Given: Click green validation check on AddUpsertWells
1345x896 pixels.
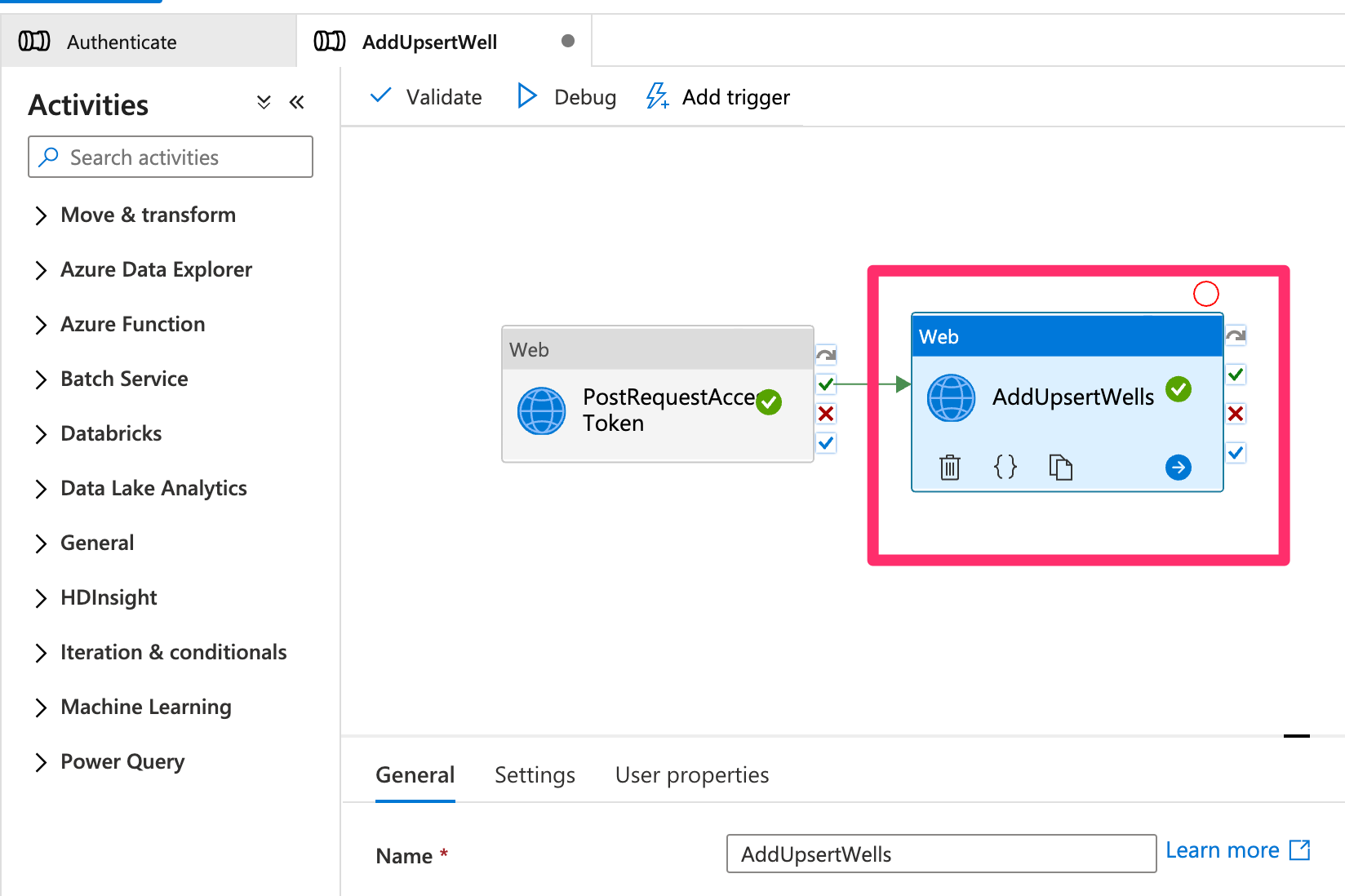Looking at the screenshot, I should (1179, 389).
